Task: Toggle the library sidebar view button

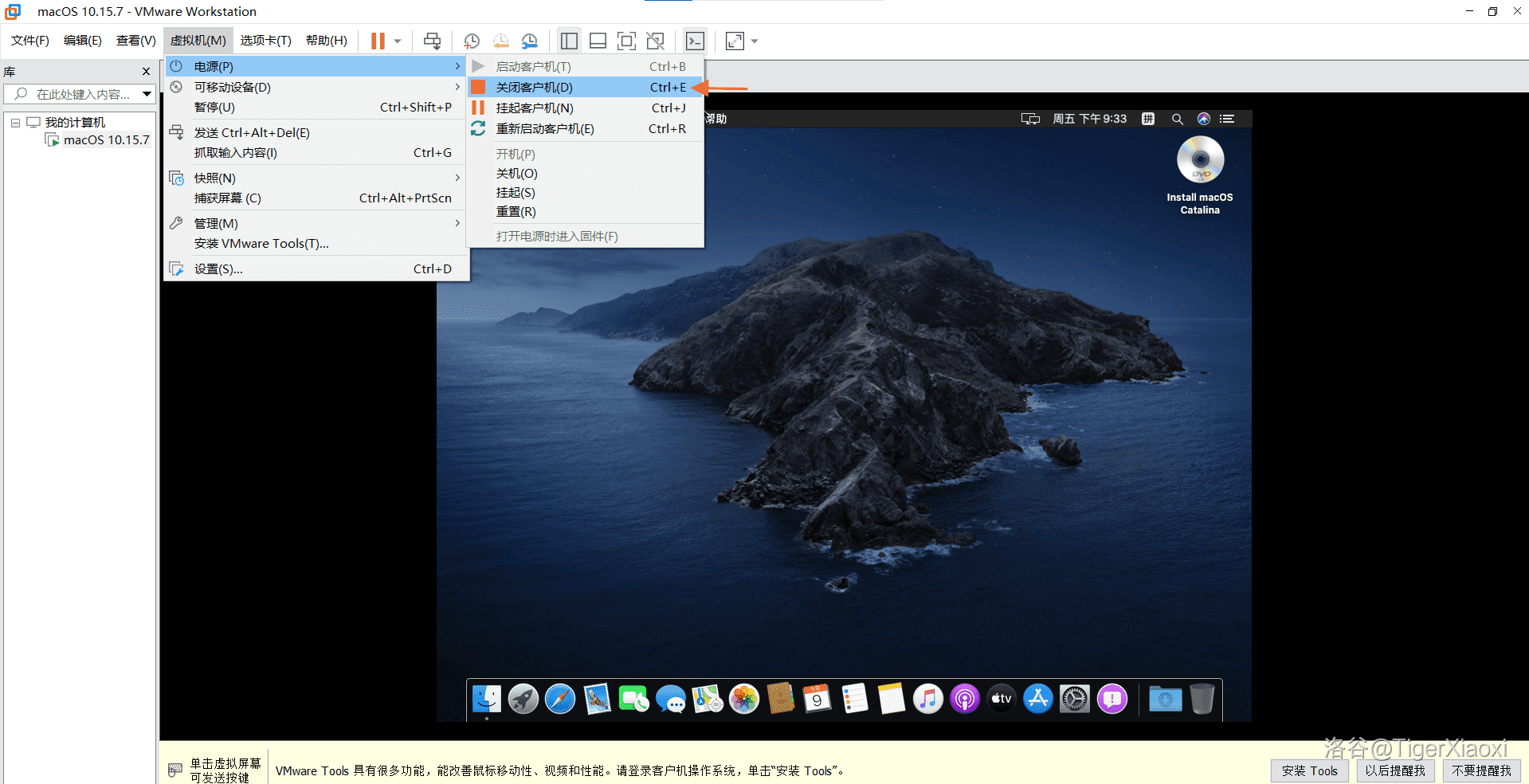Action: 569,41
